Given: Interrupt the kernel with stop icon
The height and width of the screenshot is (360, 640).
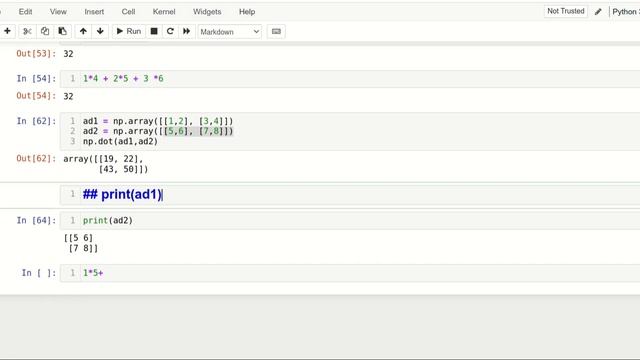Looking at the screenshot, I should pos(154,31).
